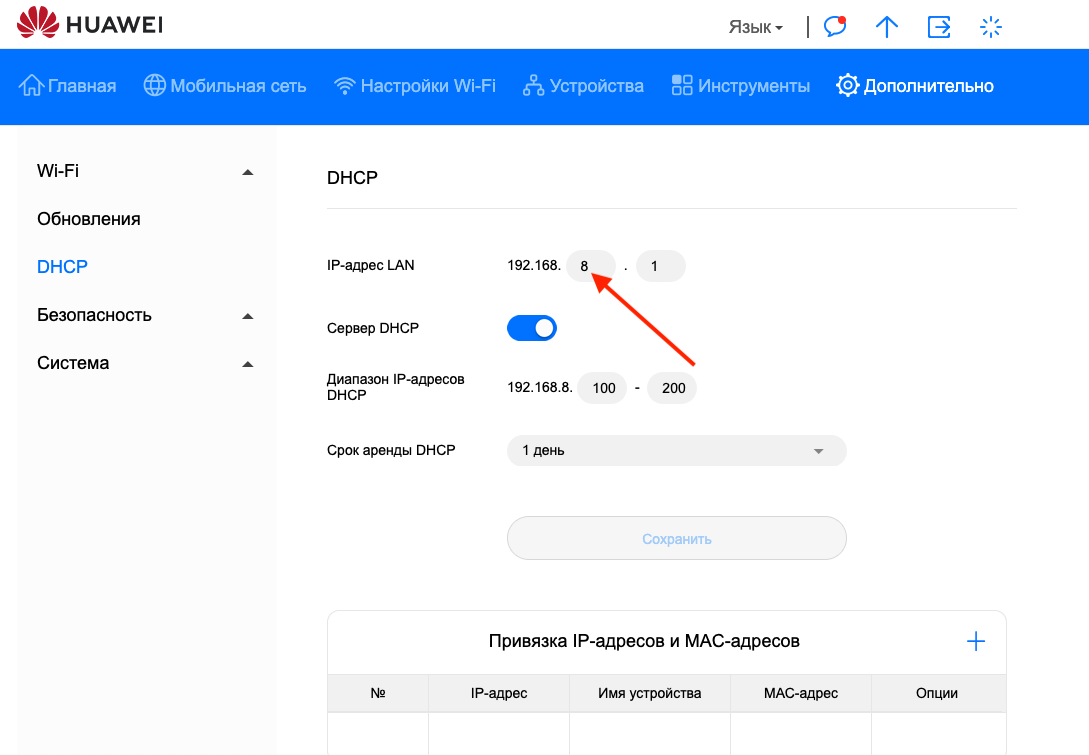Image resolution: width=1089 pixels, height=755 pixels.
Task: Disable the Сервер DHCP toggle
Action: click(x=532, y=328)
